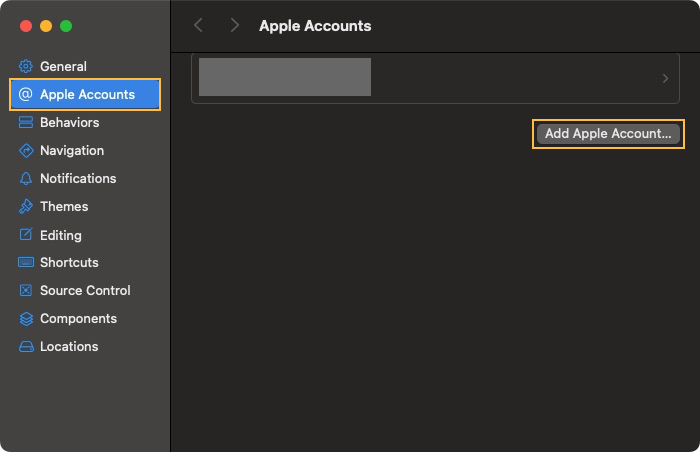
Task: Click the Components layers icon
Action: coord(26,318)
